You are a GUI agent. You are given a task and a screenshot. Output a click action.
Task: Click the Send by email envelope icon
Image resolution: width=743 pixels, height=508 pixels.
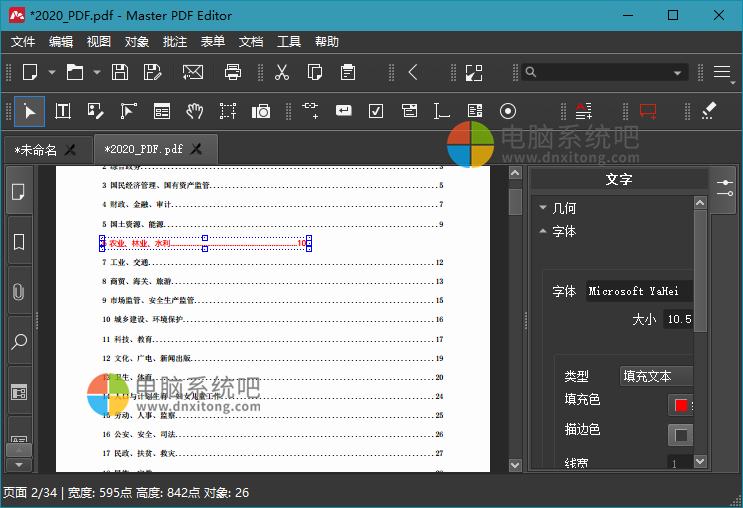click(193, 73)
